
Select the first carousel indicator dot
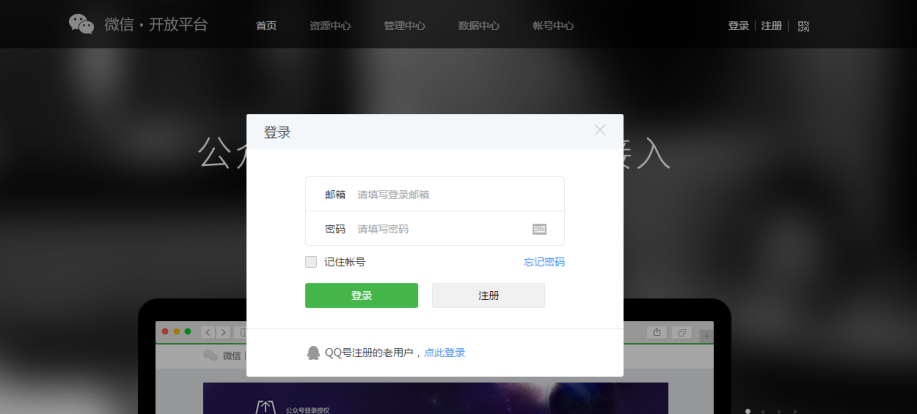[747, 410]
